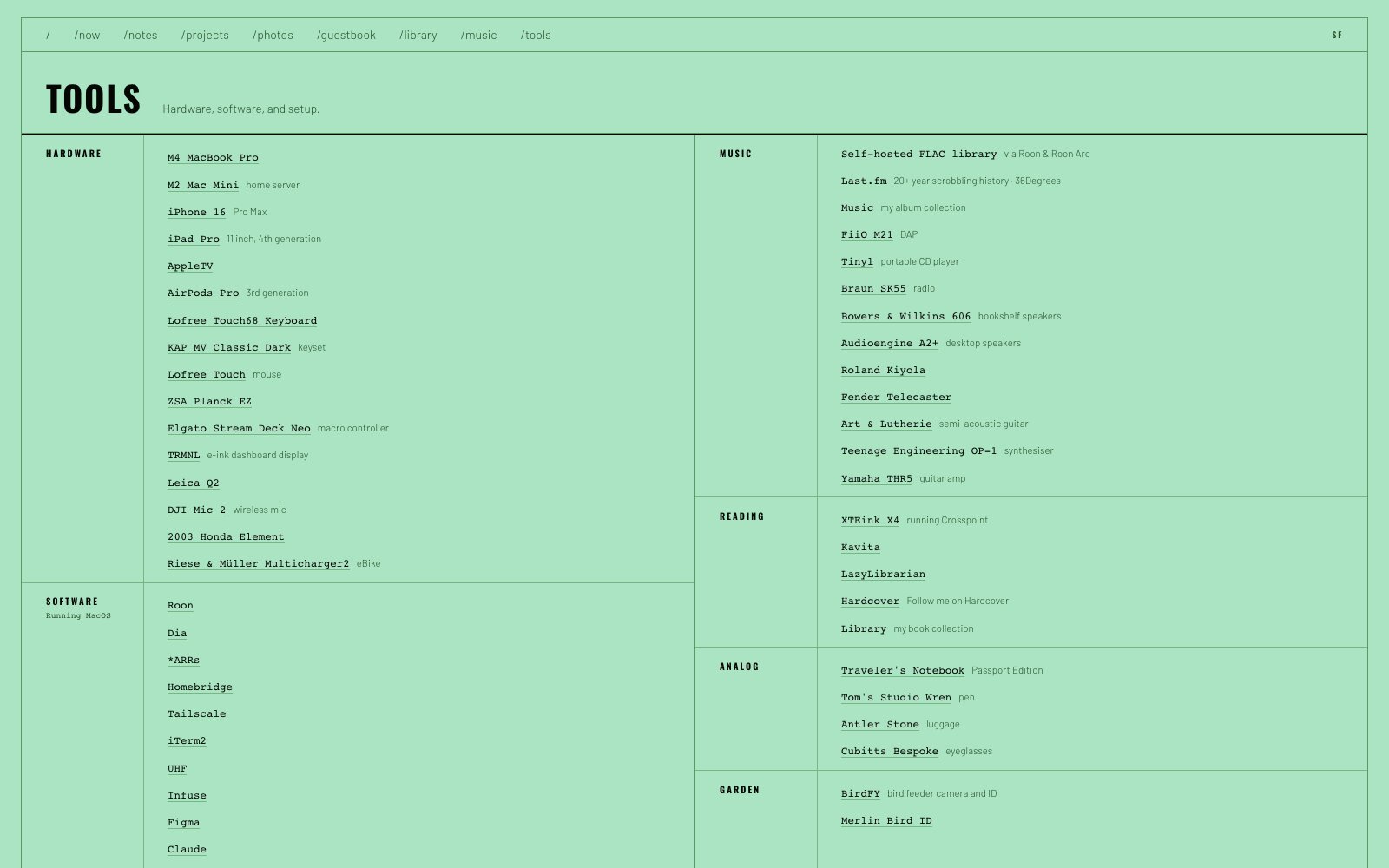This screenshot has height=868, width=1389.
Task: Click the SF logo at top right
Action: tap(1337, 36)
